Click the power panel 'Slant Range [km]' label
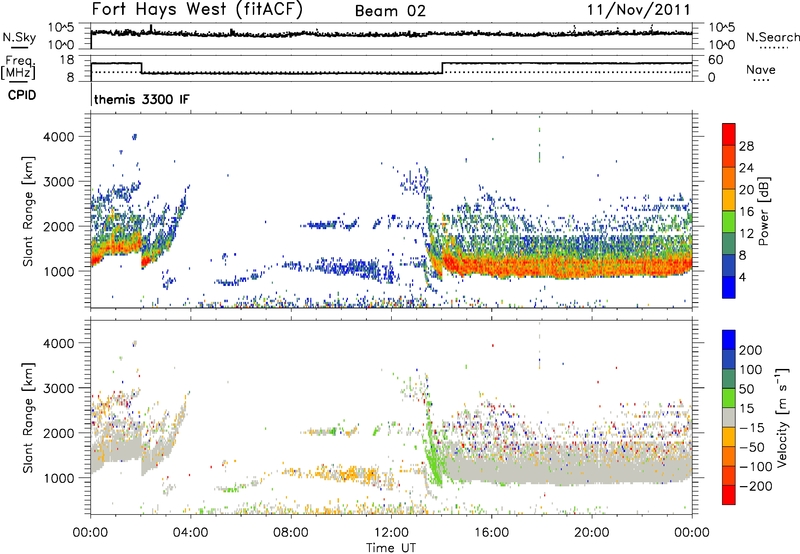Image resolution: width=800 pixels, height=554 pixels. 28,211
